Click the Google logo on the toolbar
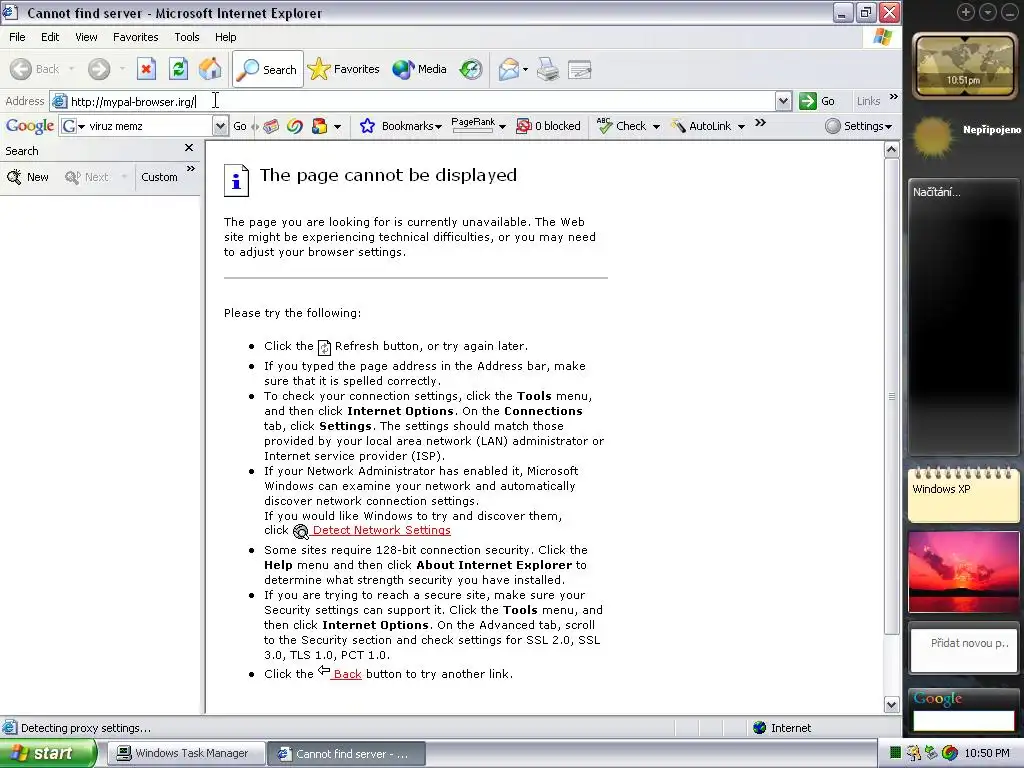1024x768 pixels. point(30,126)
